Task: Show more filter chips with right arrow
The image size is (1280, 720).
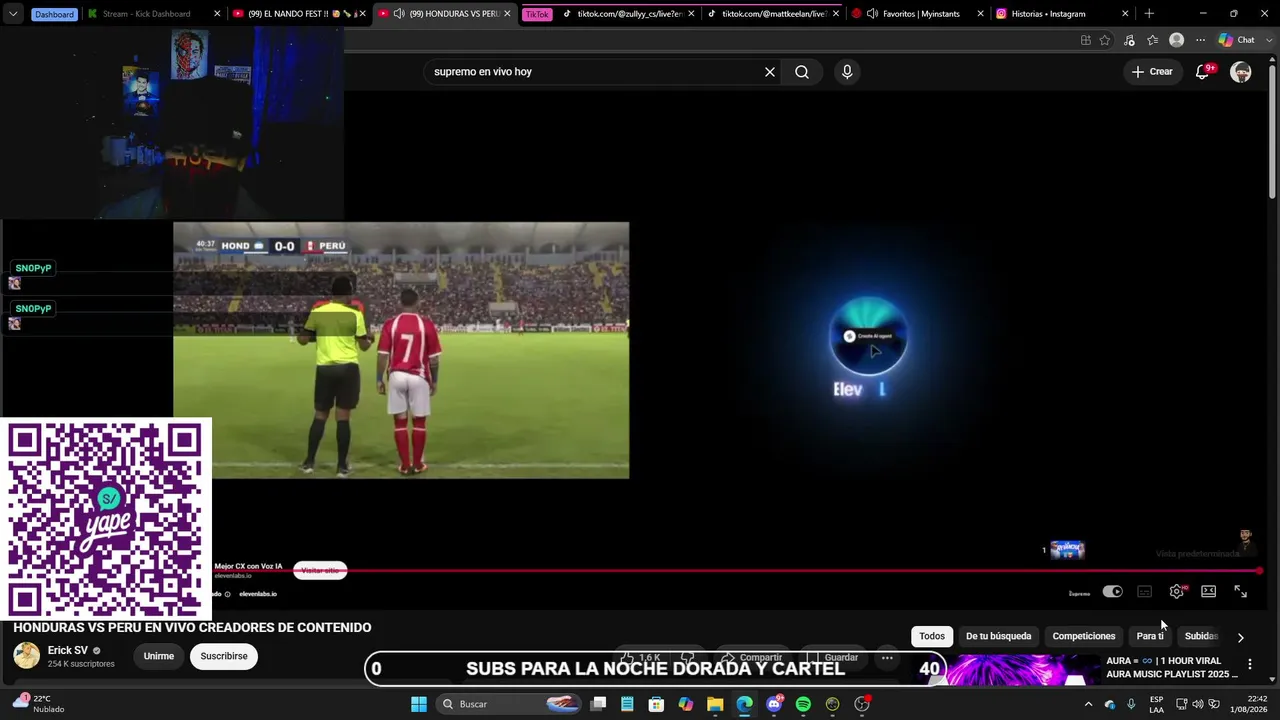Action: [1241, 637]
